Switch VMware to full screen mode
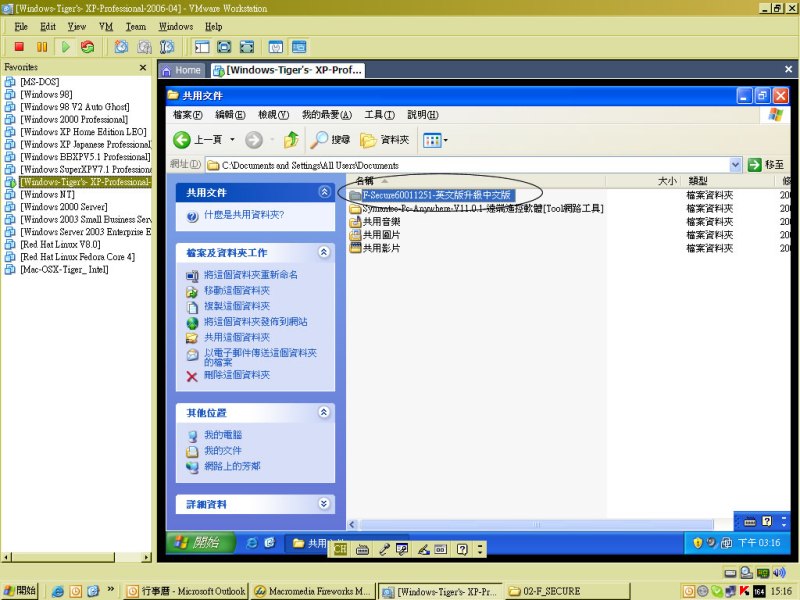Viewport: 800px width, 600px height. click(224, 47)
